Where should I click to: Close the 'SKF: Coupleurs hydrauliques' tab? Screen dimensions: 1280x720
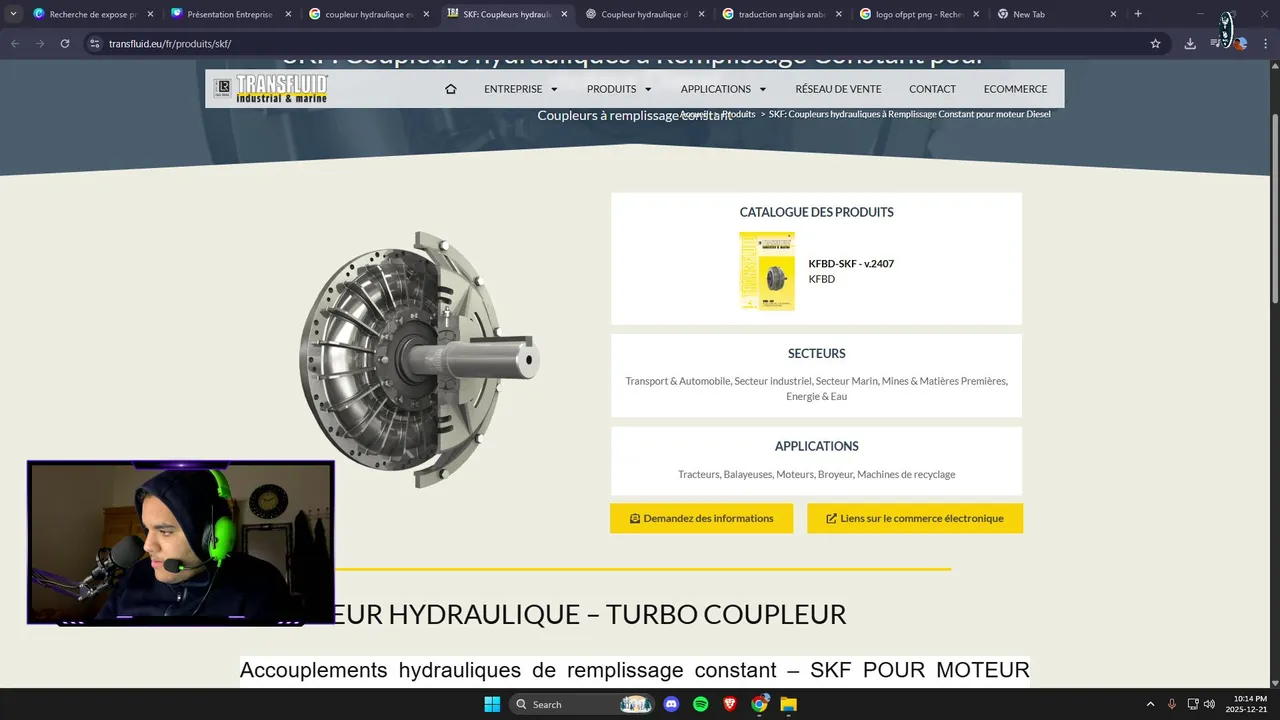[564, 14]
